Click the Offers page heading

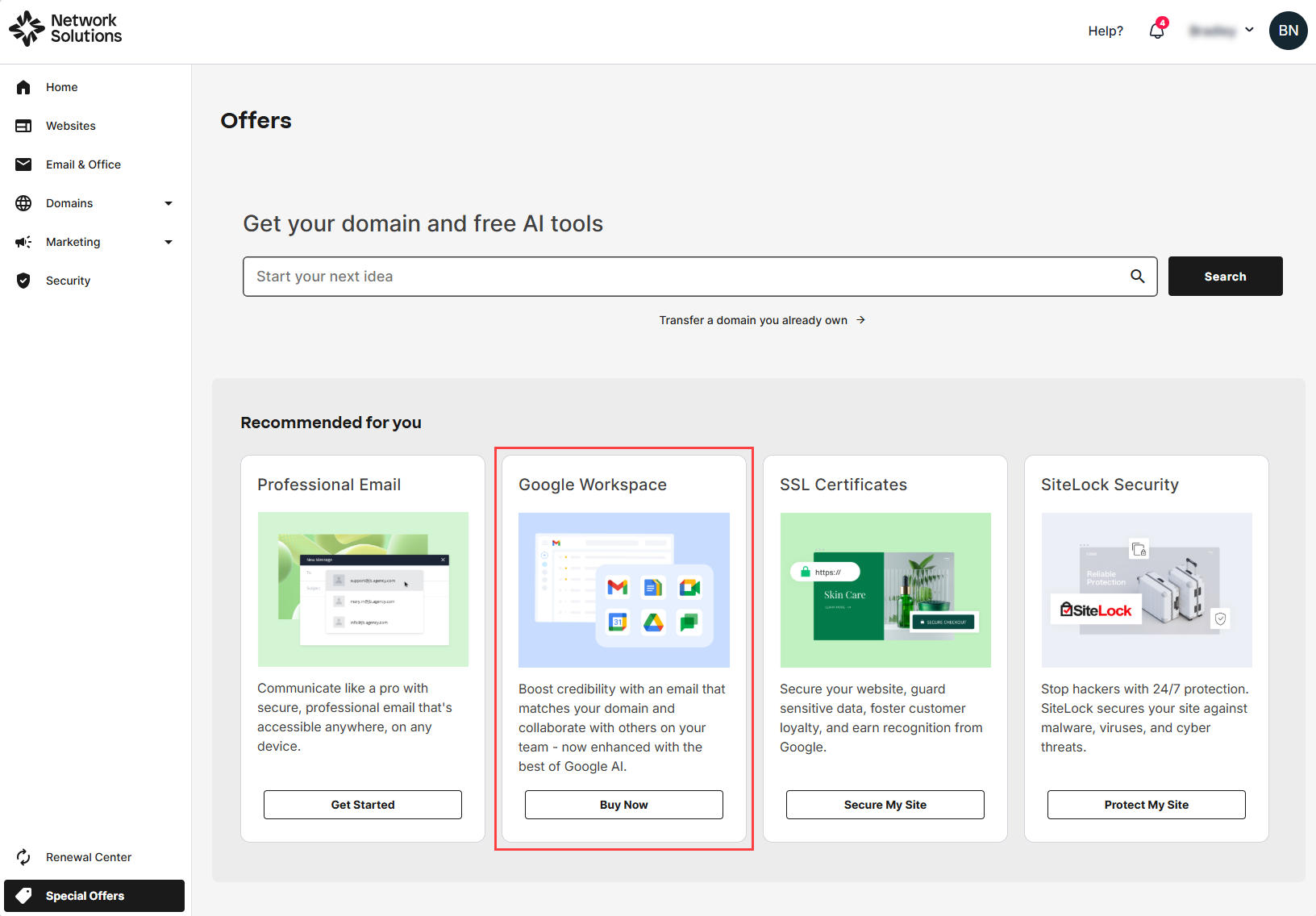click(256, 120)
